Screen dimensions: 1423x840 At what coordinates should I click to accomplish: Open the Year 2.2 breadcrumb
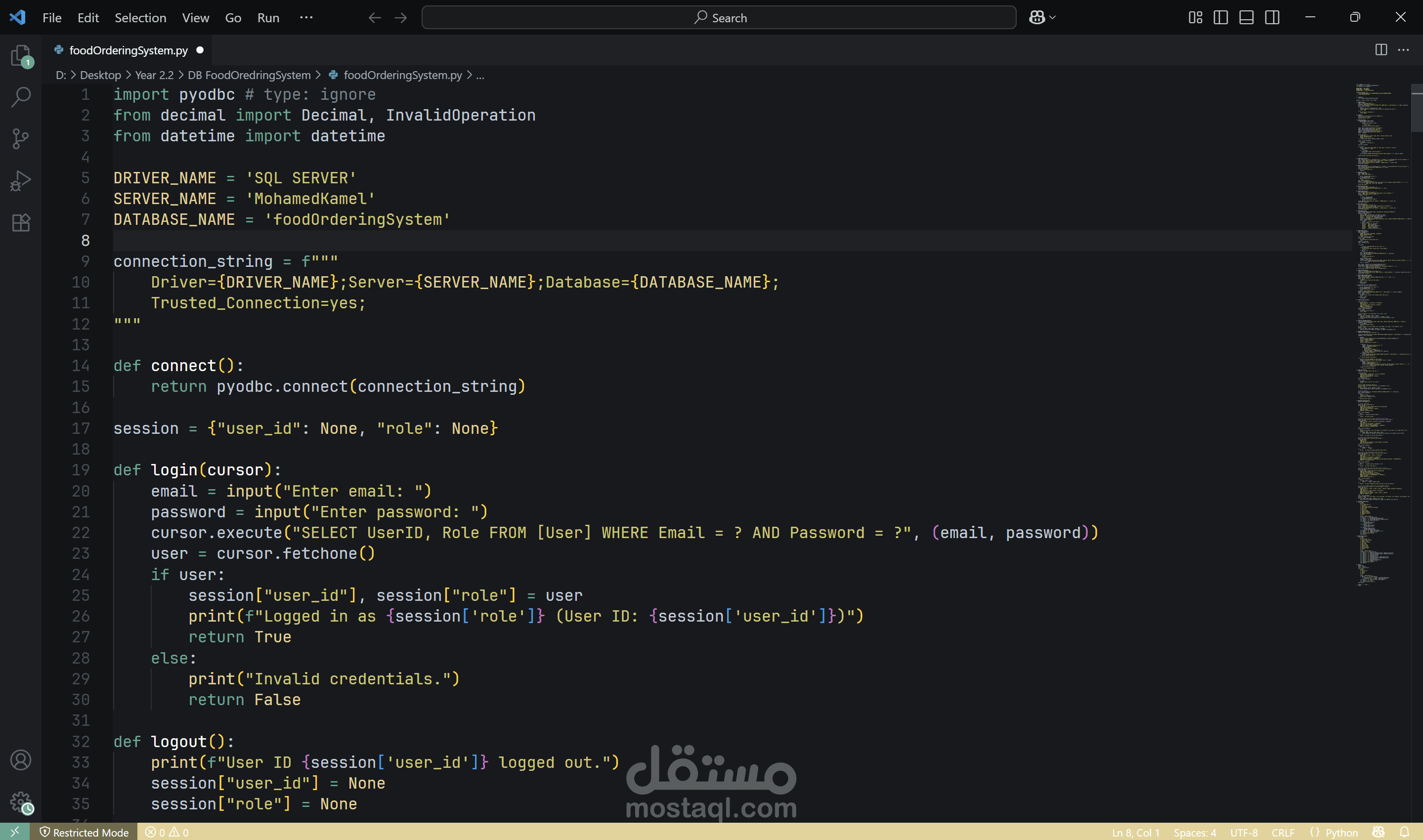tap(154, 75)
